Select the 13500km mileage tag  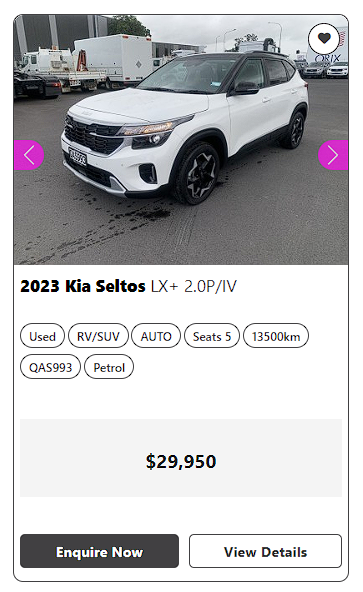(x=276, y=336)
